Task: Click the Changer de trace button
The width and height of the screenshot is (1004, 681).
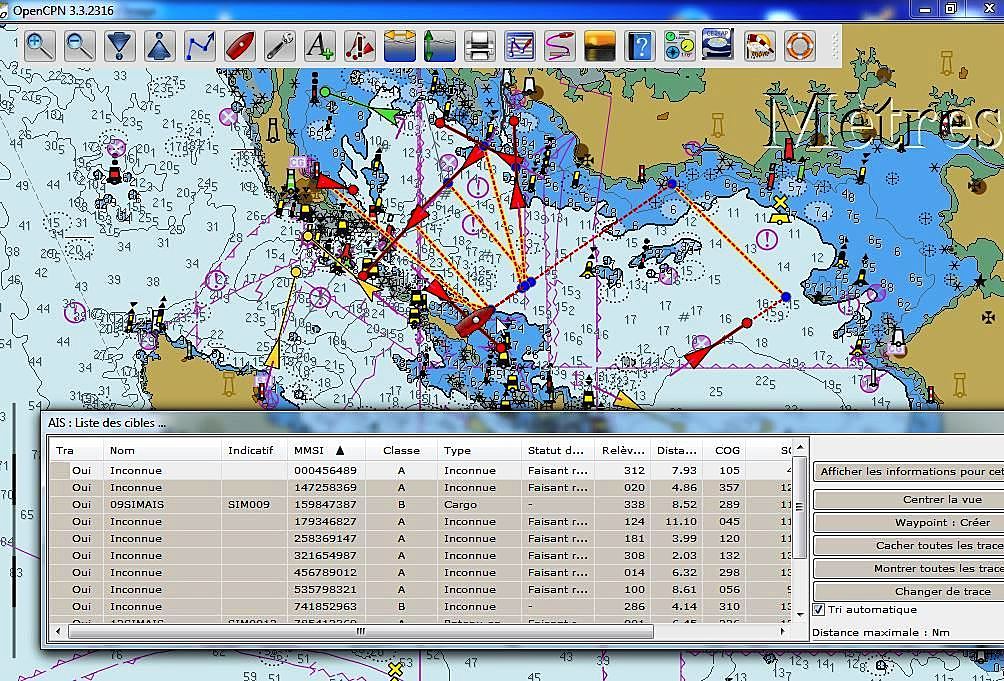Action: (909, 591)
